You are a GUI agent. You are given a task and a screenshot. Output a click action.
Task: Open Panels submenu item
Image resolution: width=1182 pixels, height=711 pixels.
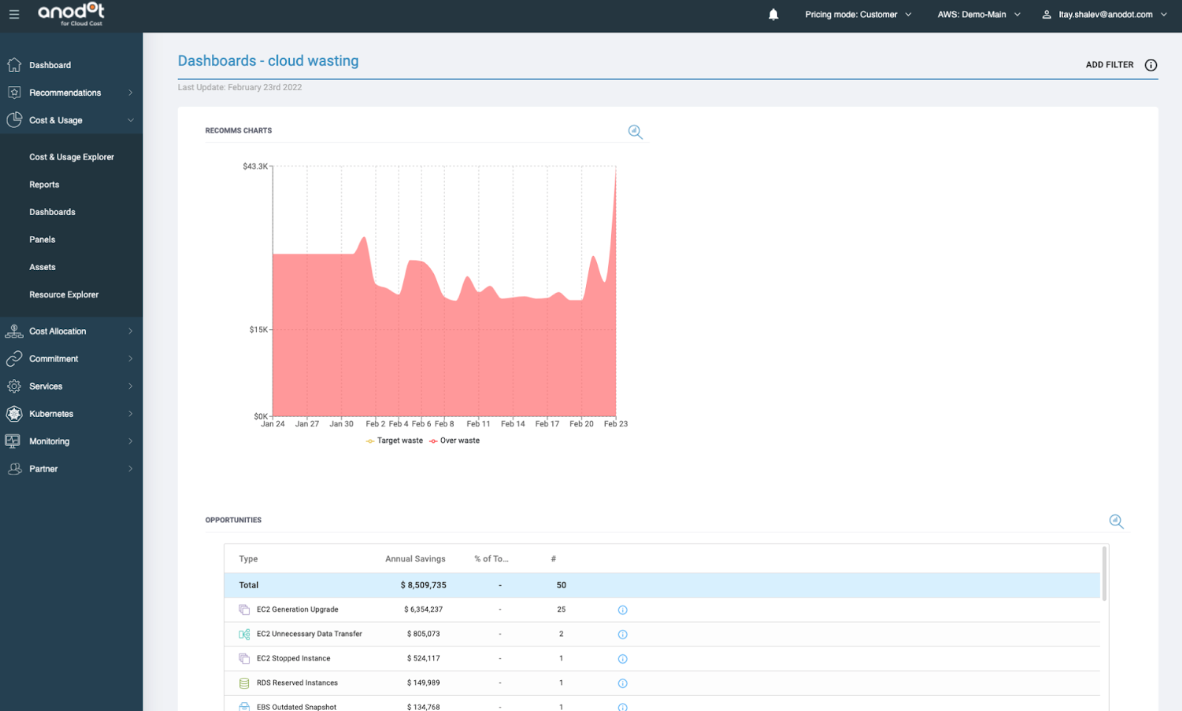[42, 240]
